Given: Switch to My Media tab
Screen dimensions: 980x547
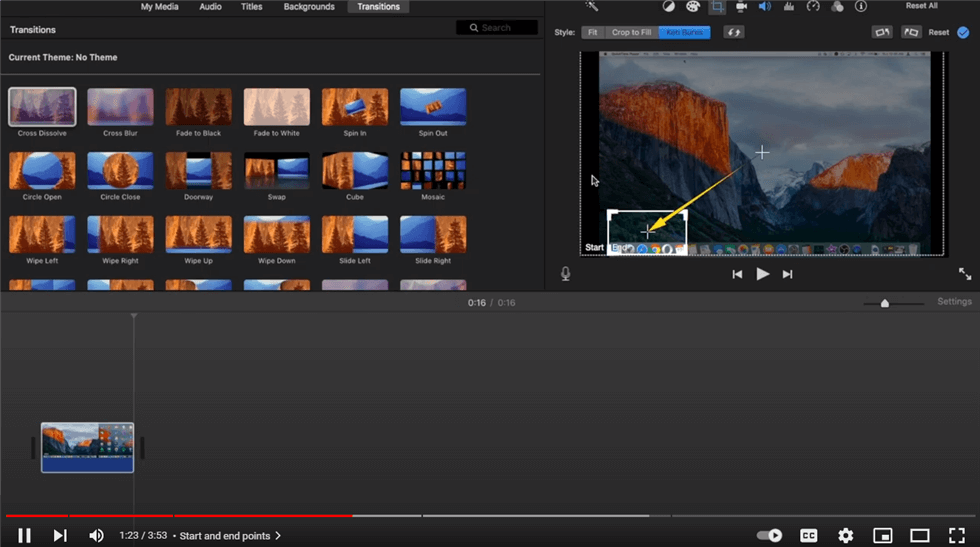Looking at the screenshot, I should tap(159, 7).
